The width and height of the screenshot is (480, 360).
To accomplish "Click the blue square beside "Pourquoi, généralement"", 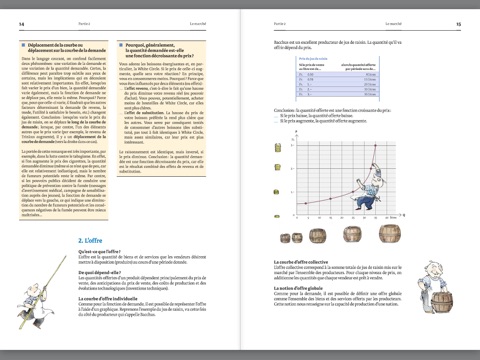I will (x=121, y=45).
